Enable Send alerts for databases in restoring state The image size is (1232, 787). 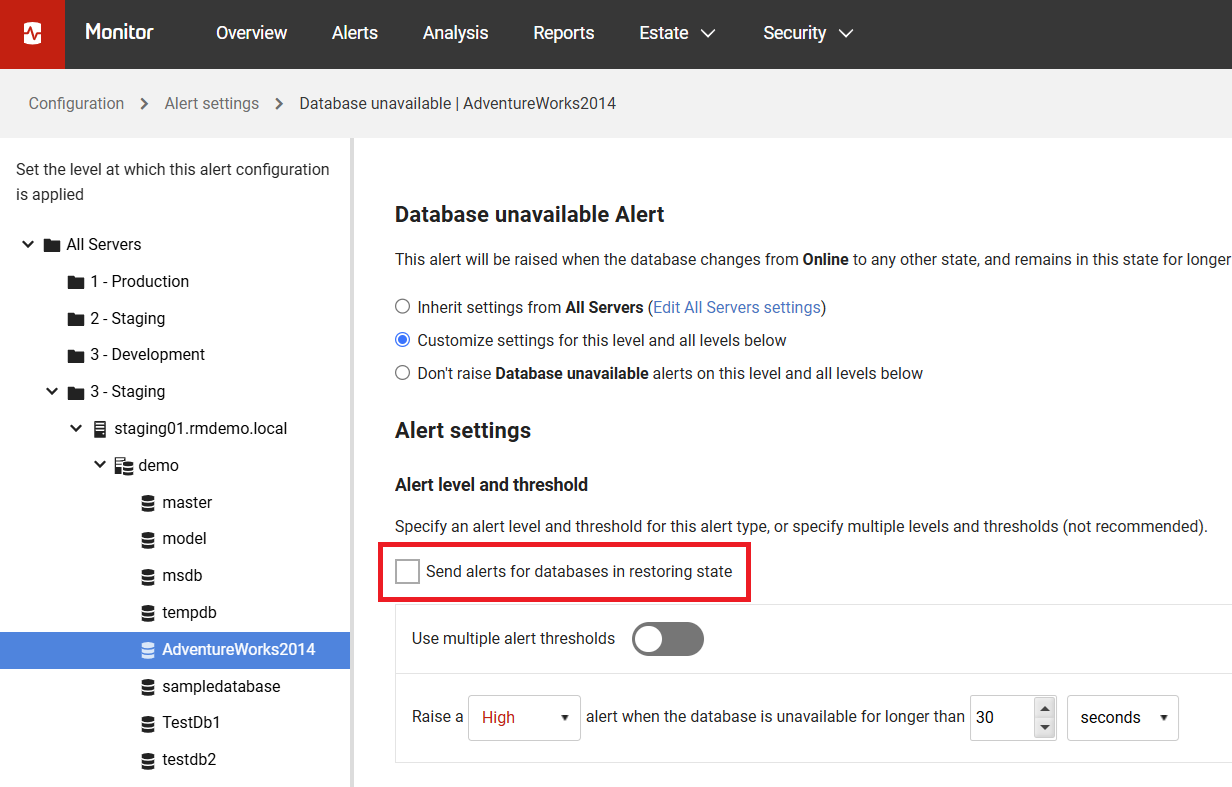[x=407, y=572]
